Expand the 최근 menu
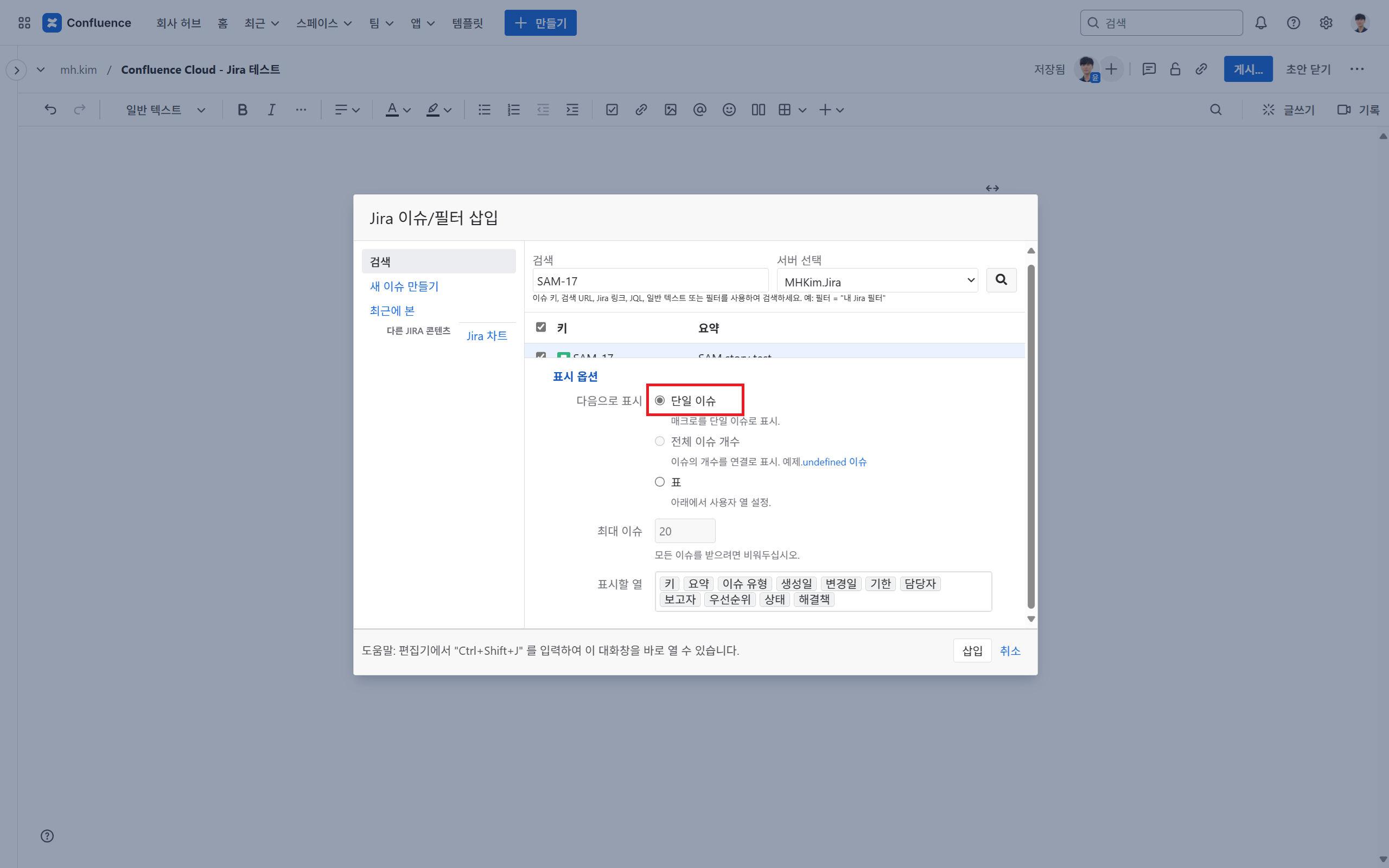 pyautogui.click(x=262, y=23)
